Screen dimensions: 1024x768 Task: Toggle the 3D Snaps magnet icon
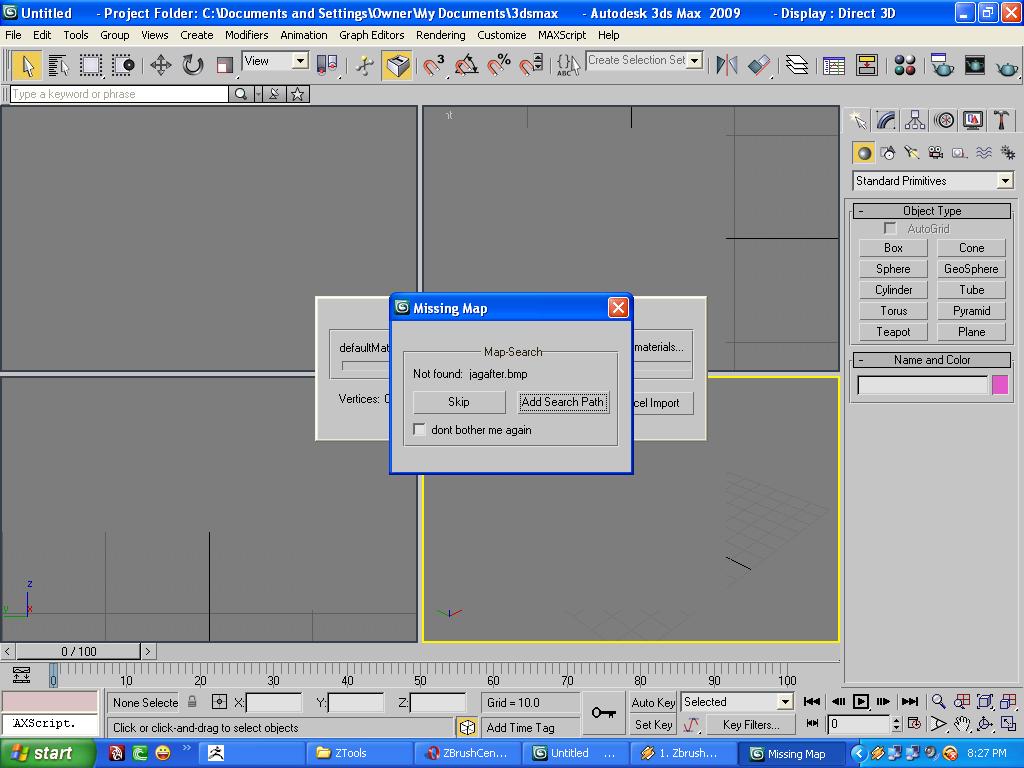click(x=433, y=65)
